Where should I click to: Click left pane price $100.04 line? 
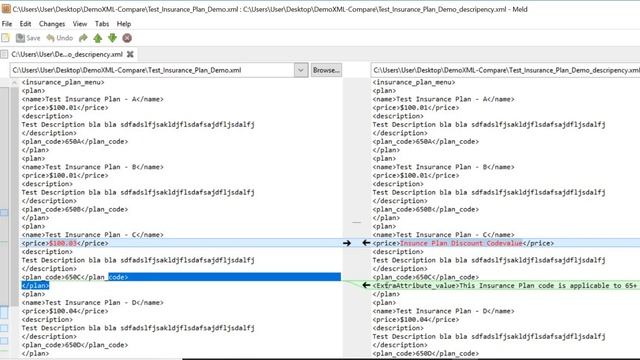pos(65,311)
